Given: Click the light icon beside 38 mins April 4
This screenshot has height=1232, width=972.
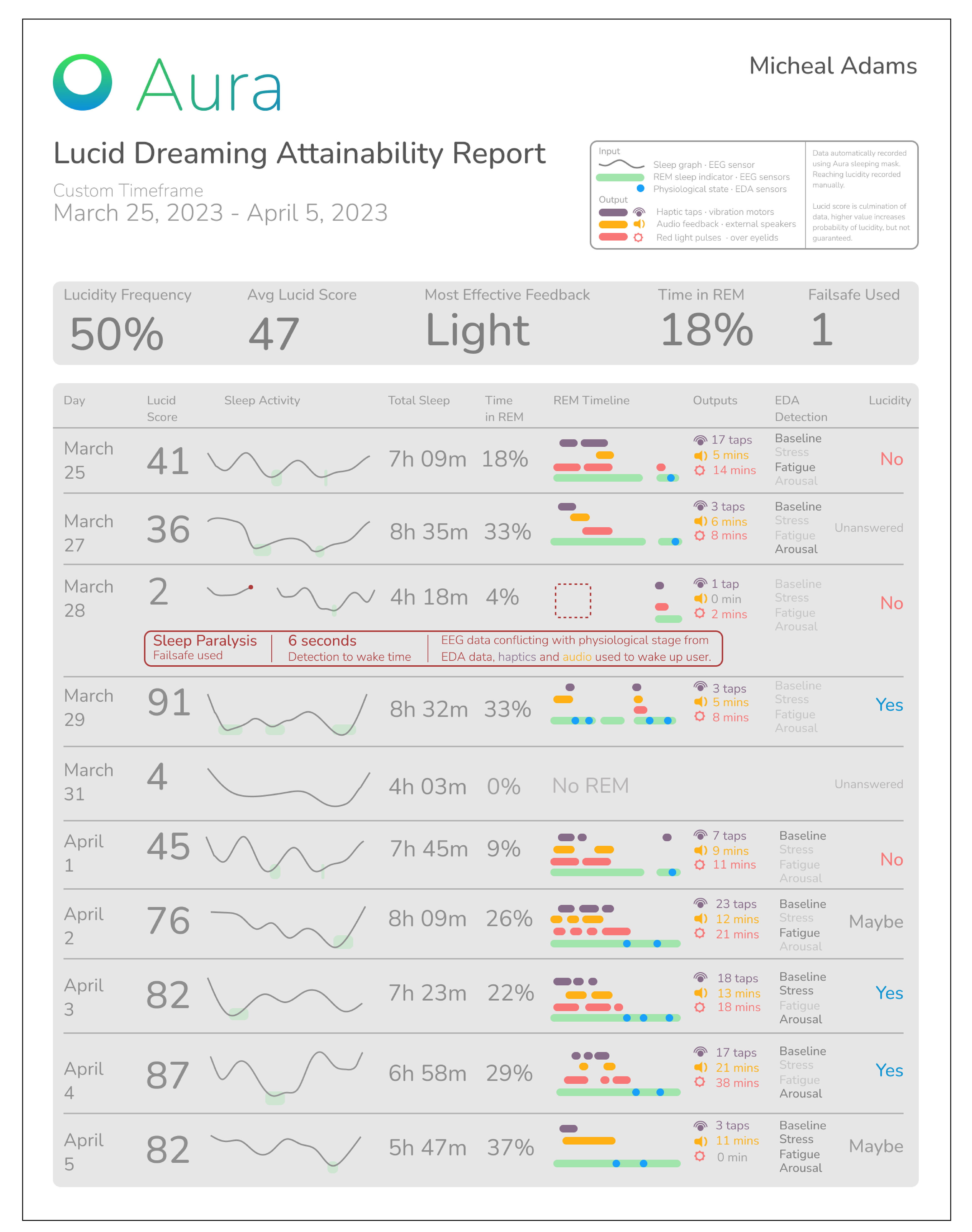Looking at the screenshot, I should [x=700, y=1082].
